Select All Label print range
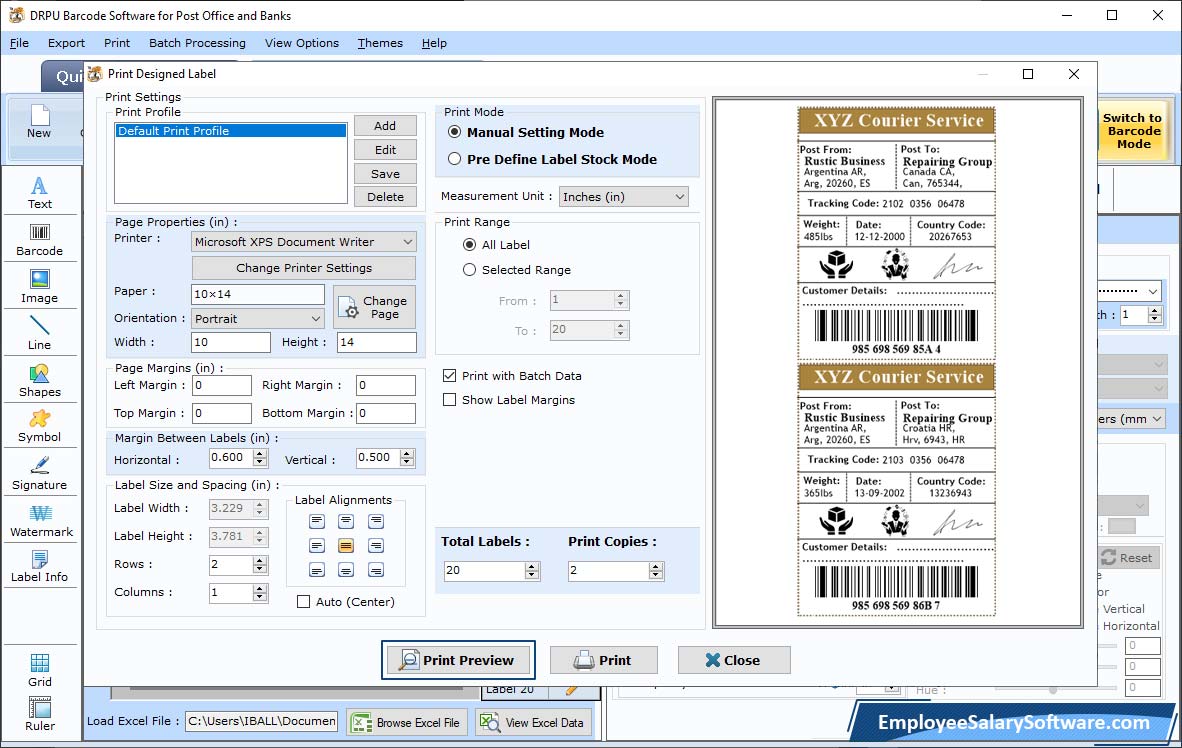 tap(470, 245)
